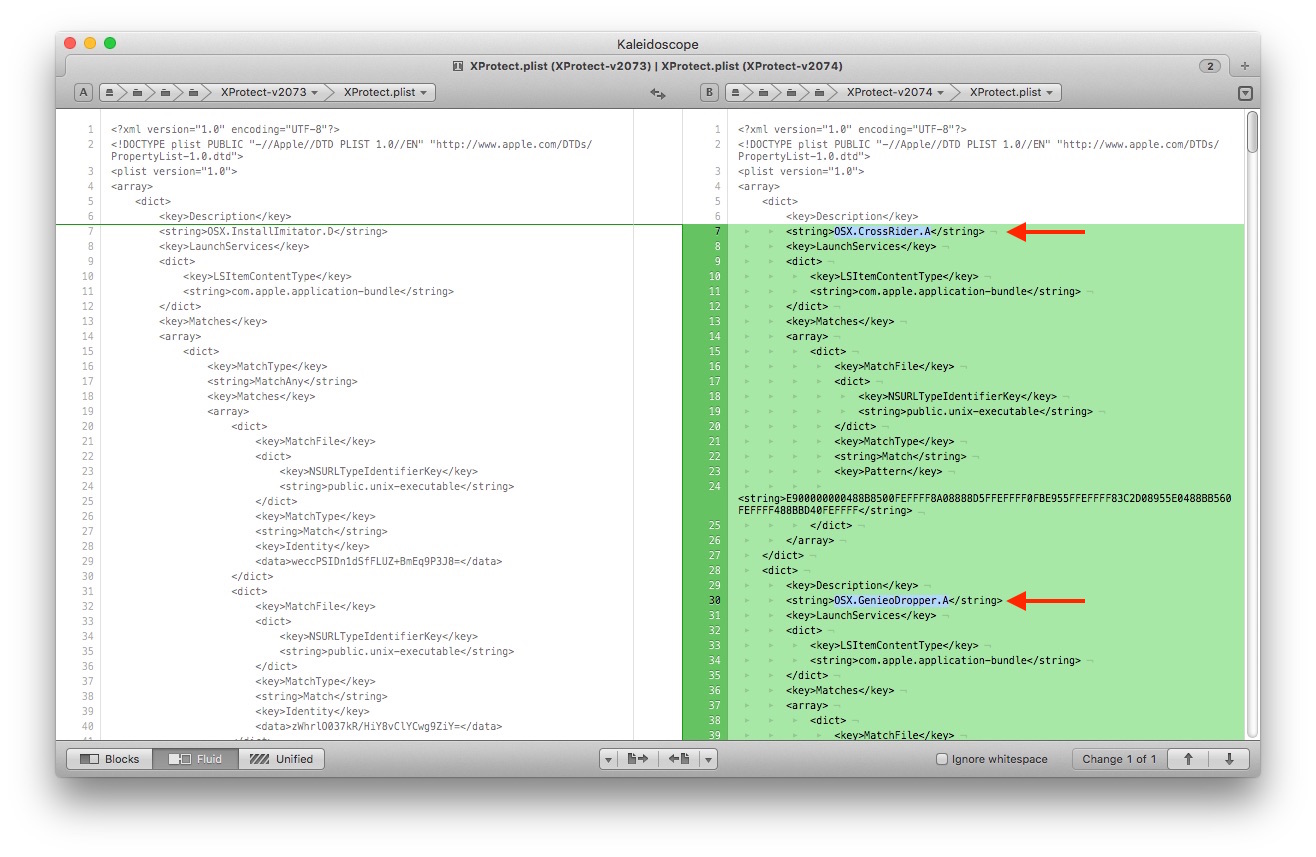This screenshot has width=1316, height=857.
Task: Open dropdown left of copy-to-right button
Action: [608, 759]
